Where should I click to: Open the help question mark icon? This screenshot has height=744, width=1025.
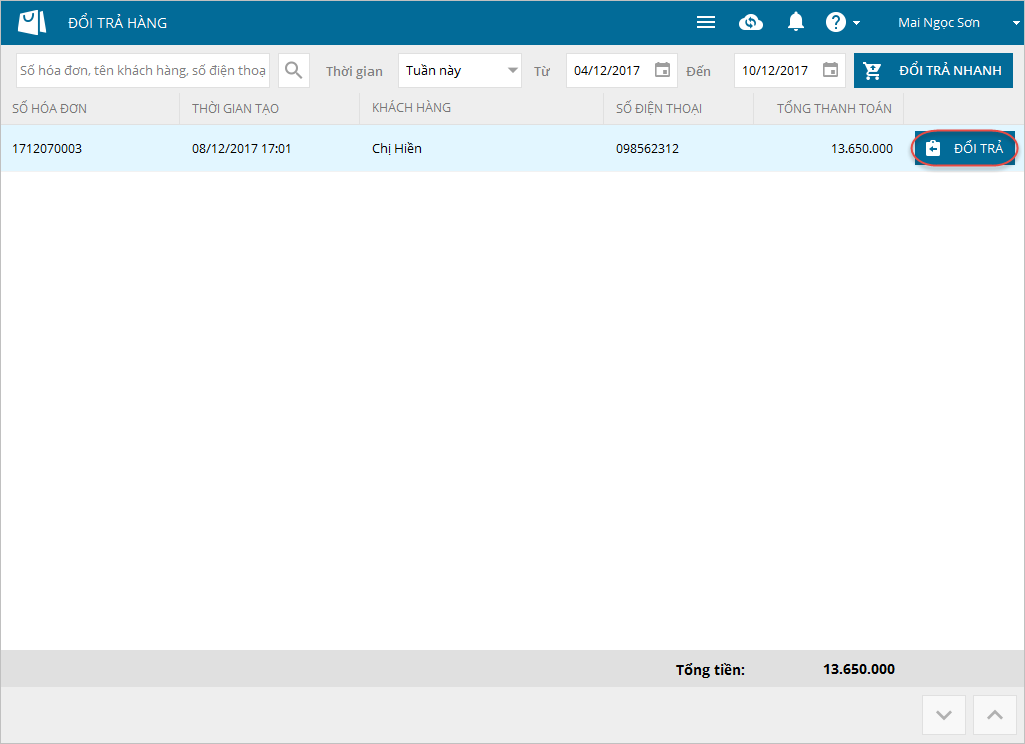pos(835,22)
